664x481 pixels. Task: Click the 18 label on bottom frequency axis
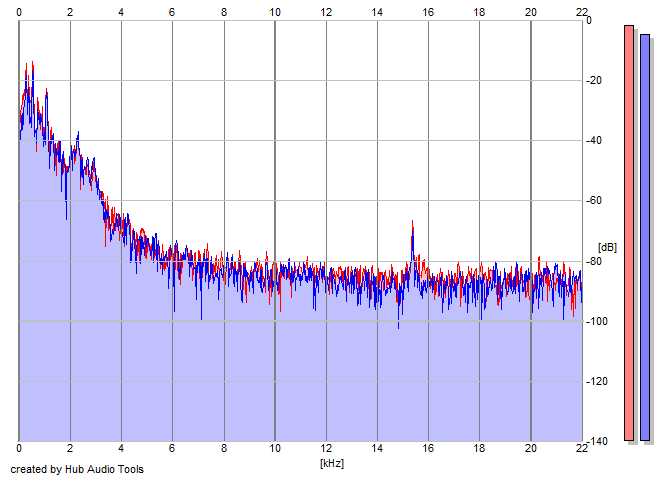pos(479,448)
